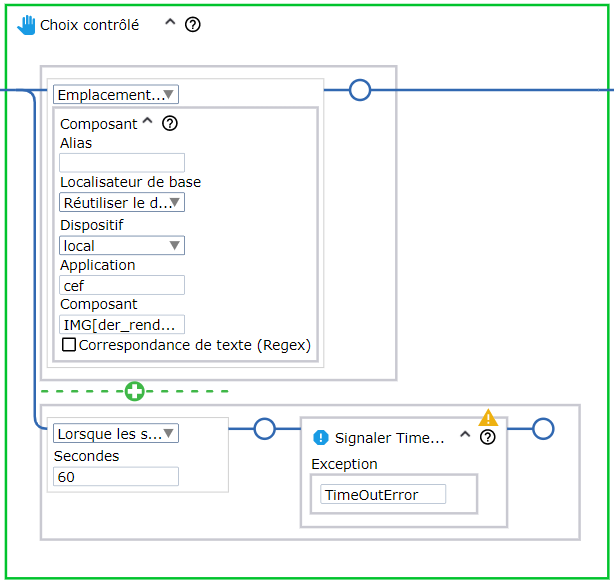Screen dimensions: 614x583
Task: Click the orange warning triangle icon
Action: click(x=488, y=418)
